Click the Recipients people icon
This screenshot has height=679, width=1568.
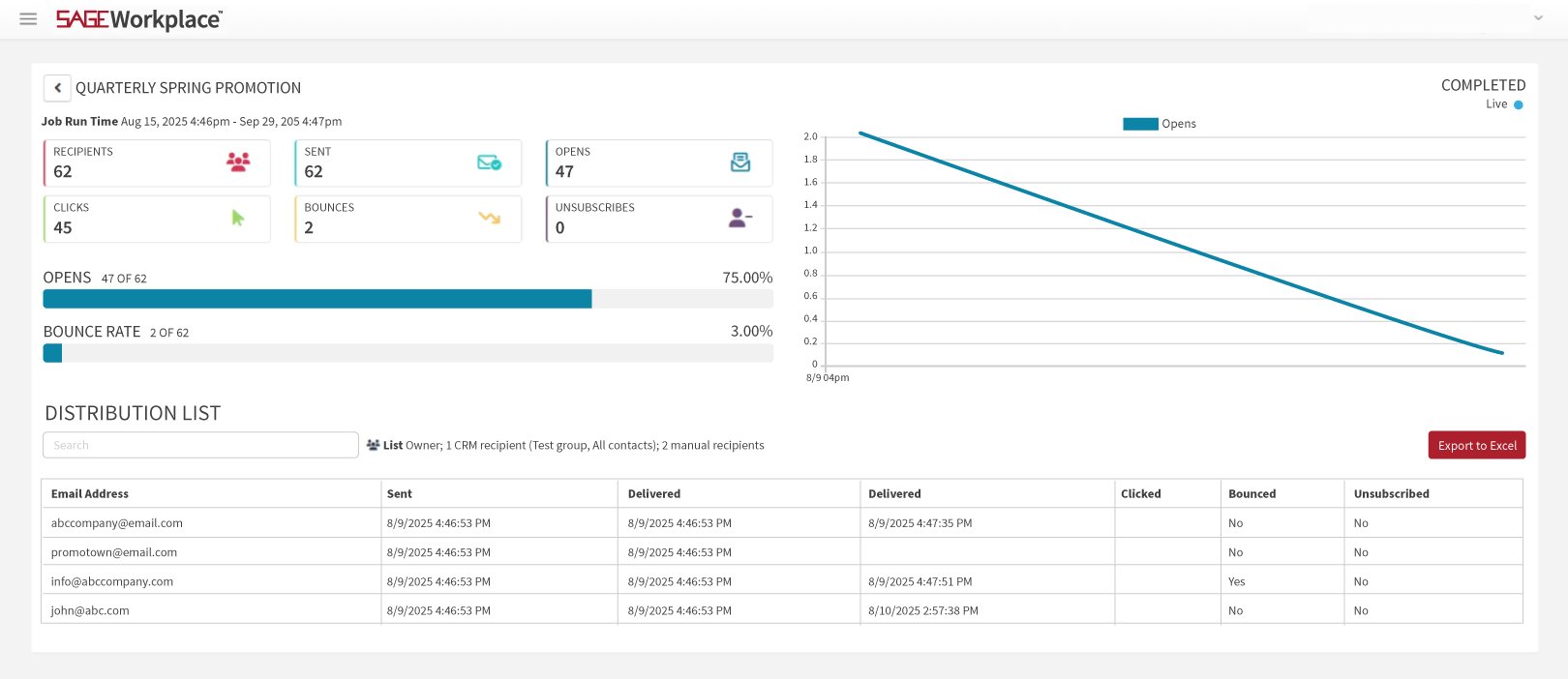tap(238, 162)
